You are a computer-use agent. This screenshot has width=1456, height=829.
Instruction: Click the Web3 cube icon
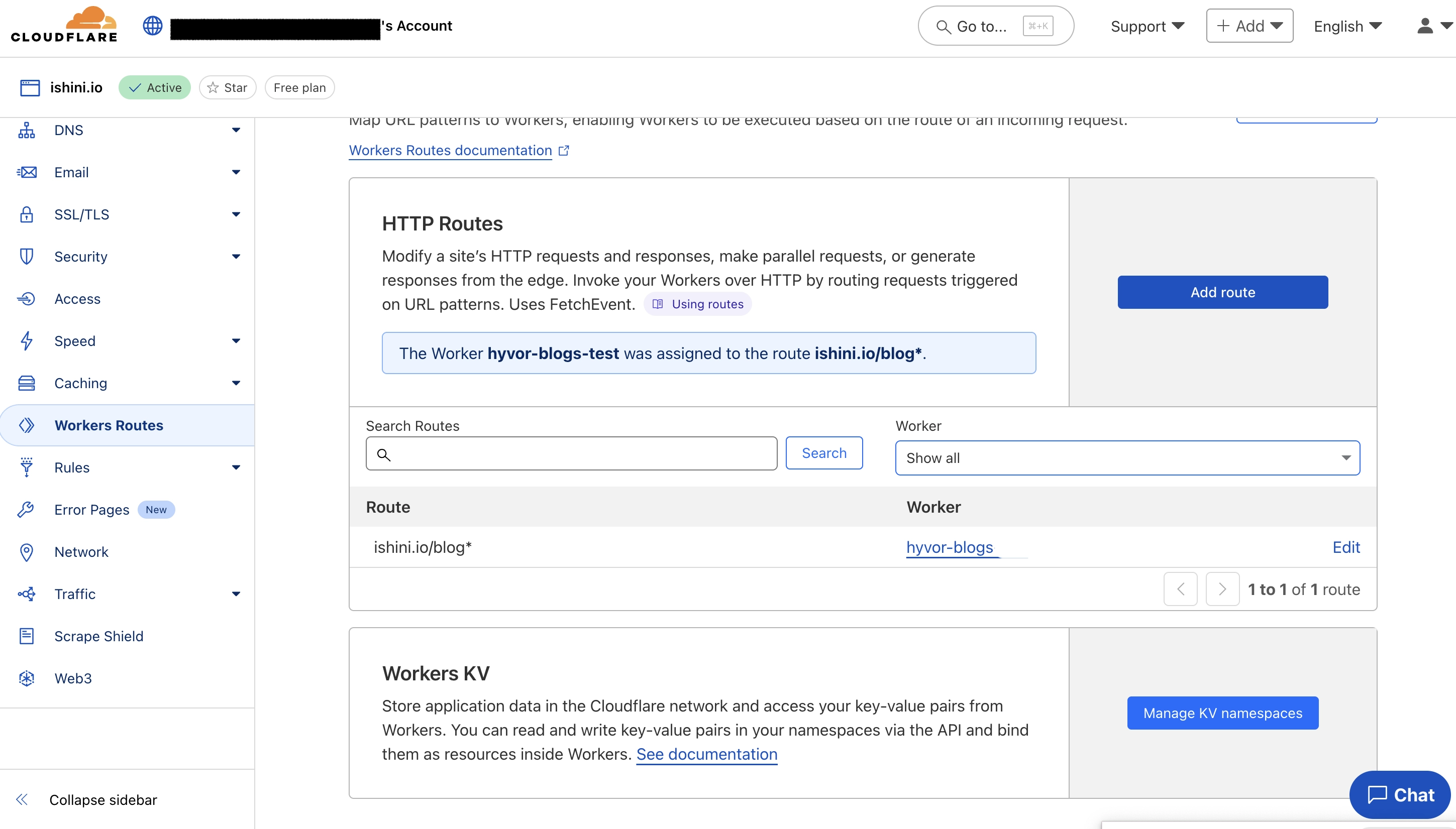click(x=27, y=678)
